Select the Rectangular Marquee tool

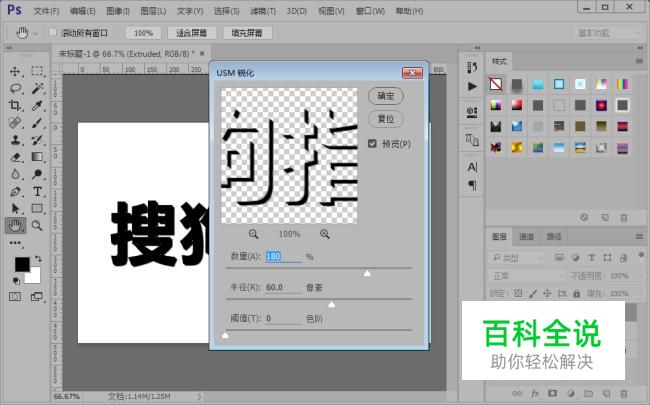37,71
